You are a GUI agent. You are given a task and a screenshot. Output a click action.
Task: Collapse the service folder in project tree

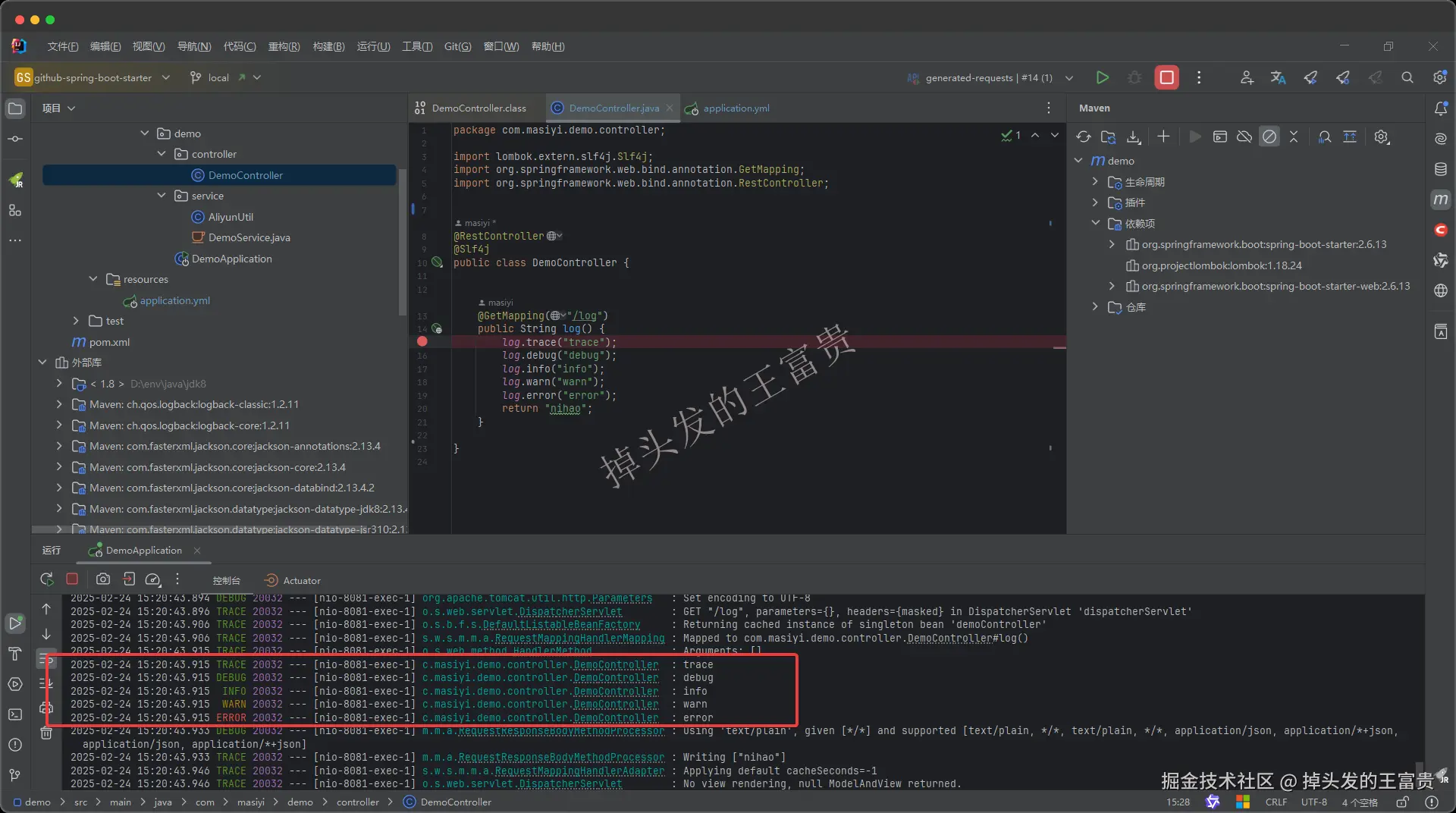pyautogui.click(x=162, y=196)
